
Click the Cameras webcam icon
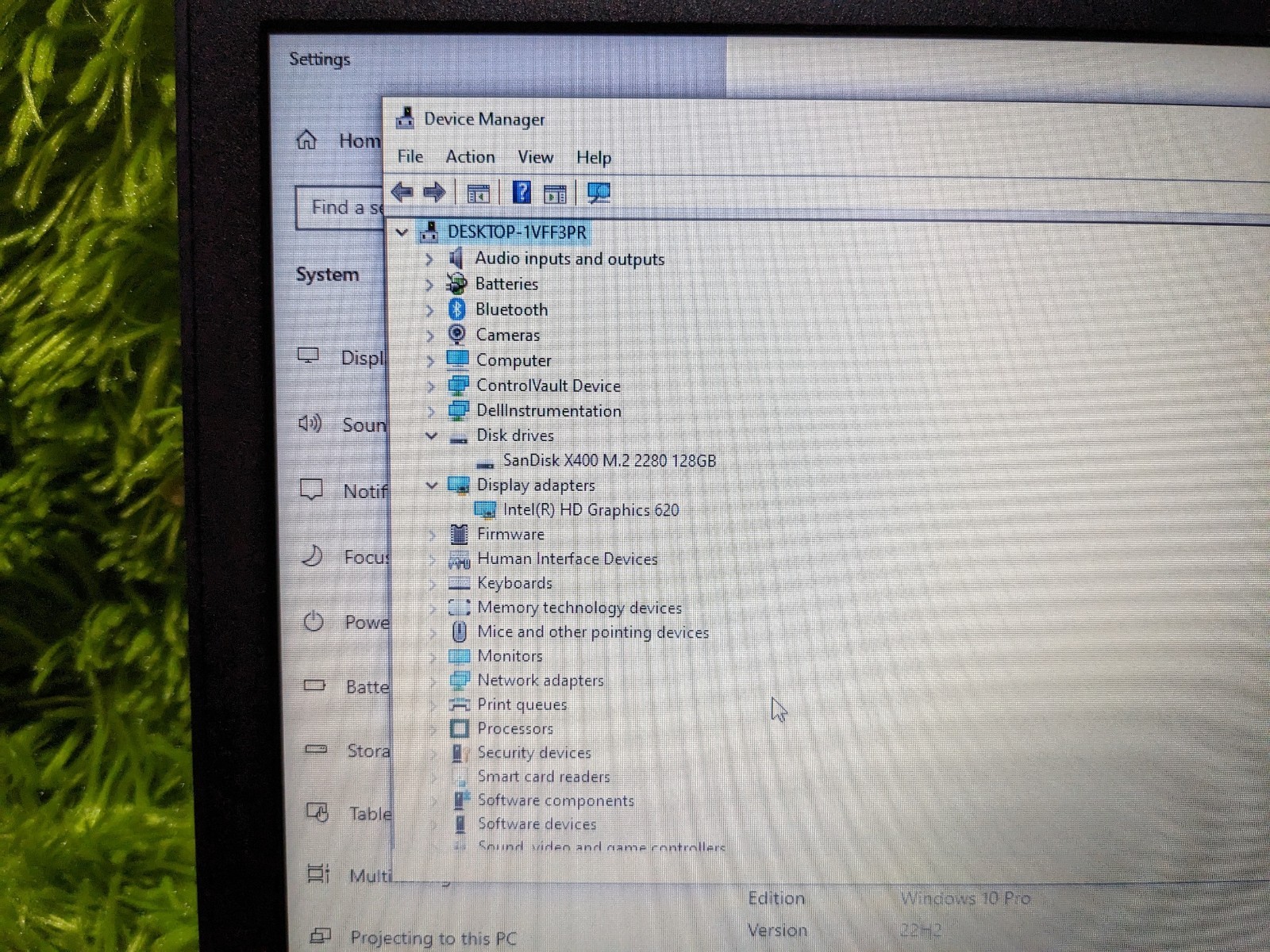click(457, 334)
